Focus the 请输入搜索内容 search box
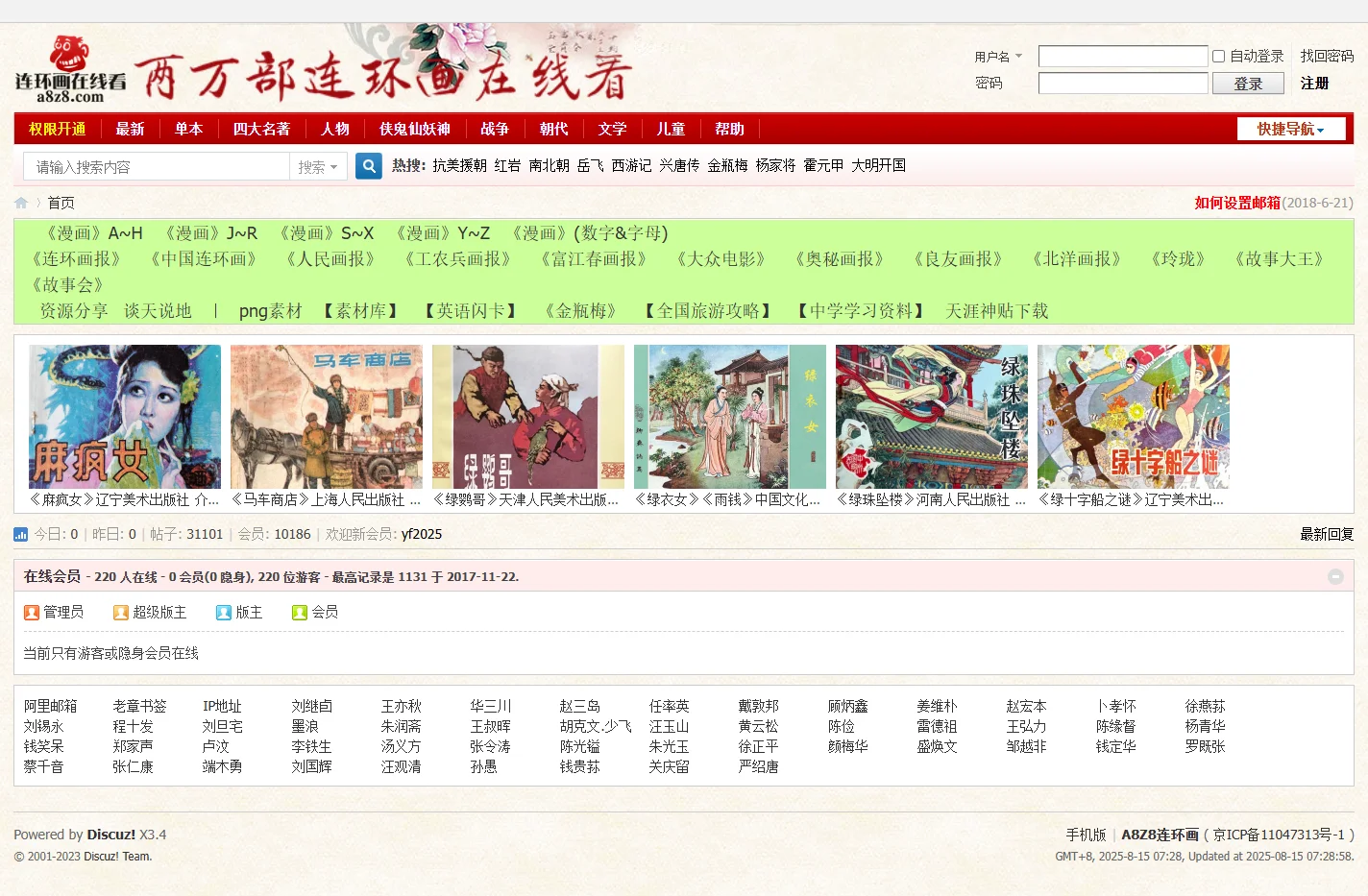The height and width of the screenshot is (896, 1368). tap(157, 167)
